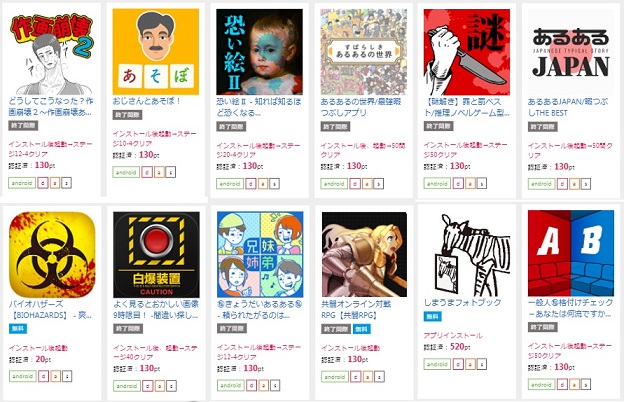Viewport: 624px width, 402px height.
Task: Select the zebra photo book icon
Action: [467, 254]
